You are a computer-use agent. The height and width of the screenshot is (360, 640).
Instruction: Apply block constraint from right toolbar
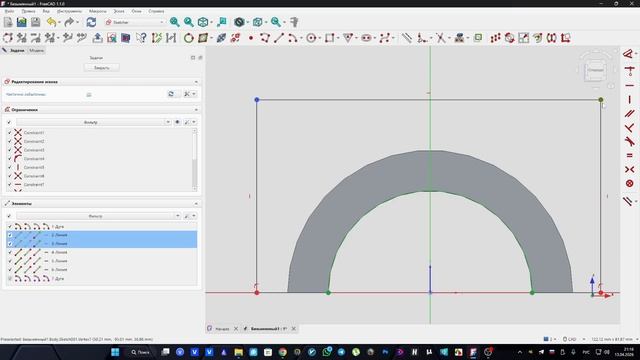(629, 183)
